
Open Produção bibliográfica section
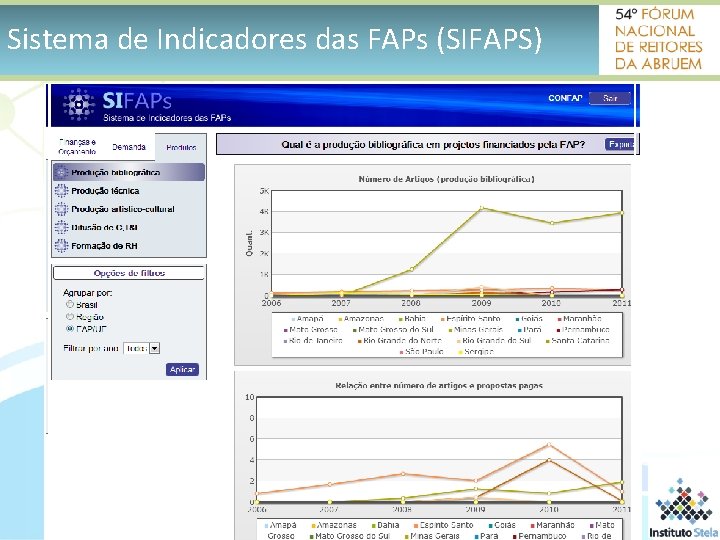[x=129, y=172]
